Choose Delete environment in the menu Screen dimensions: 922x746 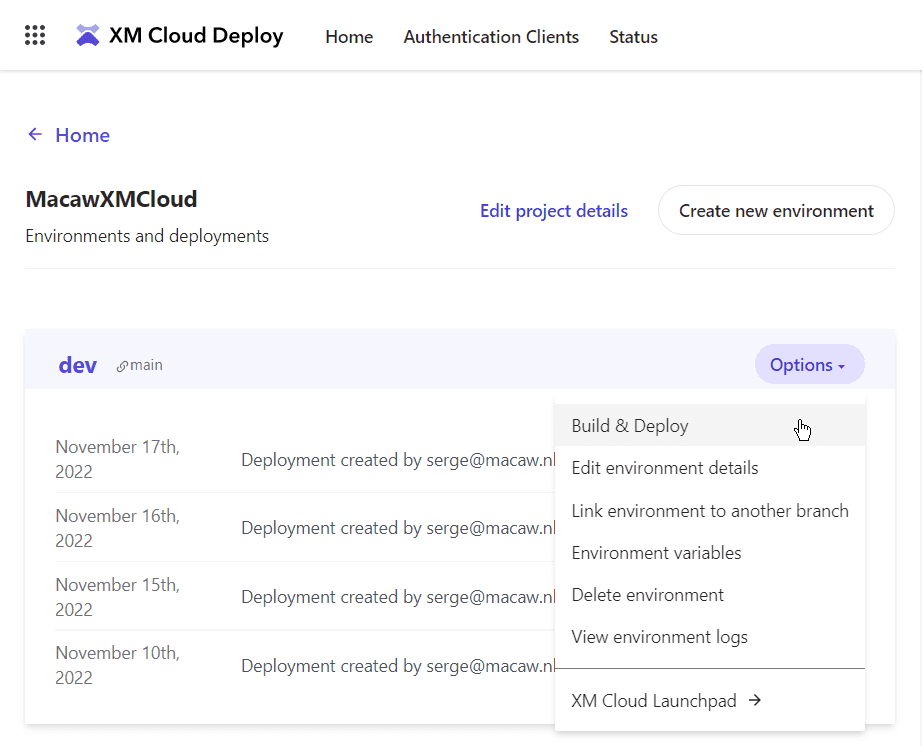(647, 595)
